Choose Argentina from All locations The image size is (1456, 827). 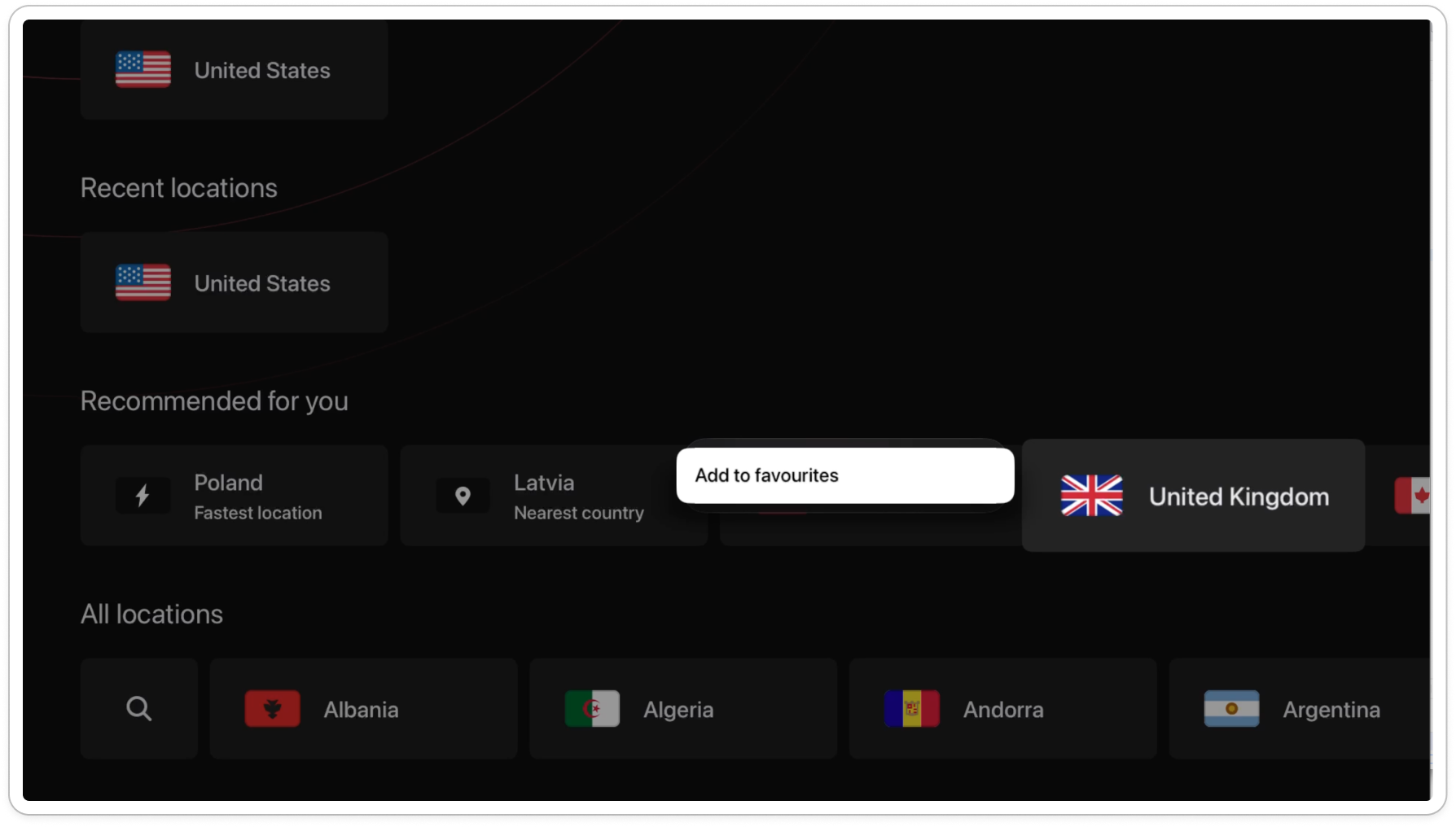coord(1300,709)
